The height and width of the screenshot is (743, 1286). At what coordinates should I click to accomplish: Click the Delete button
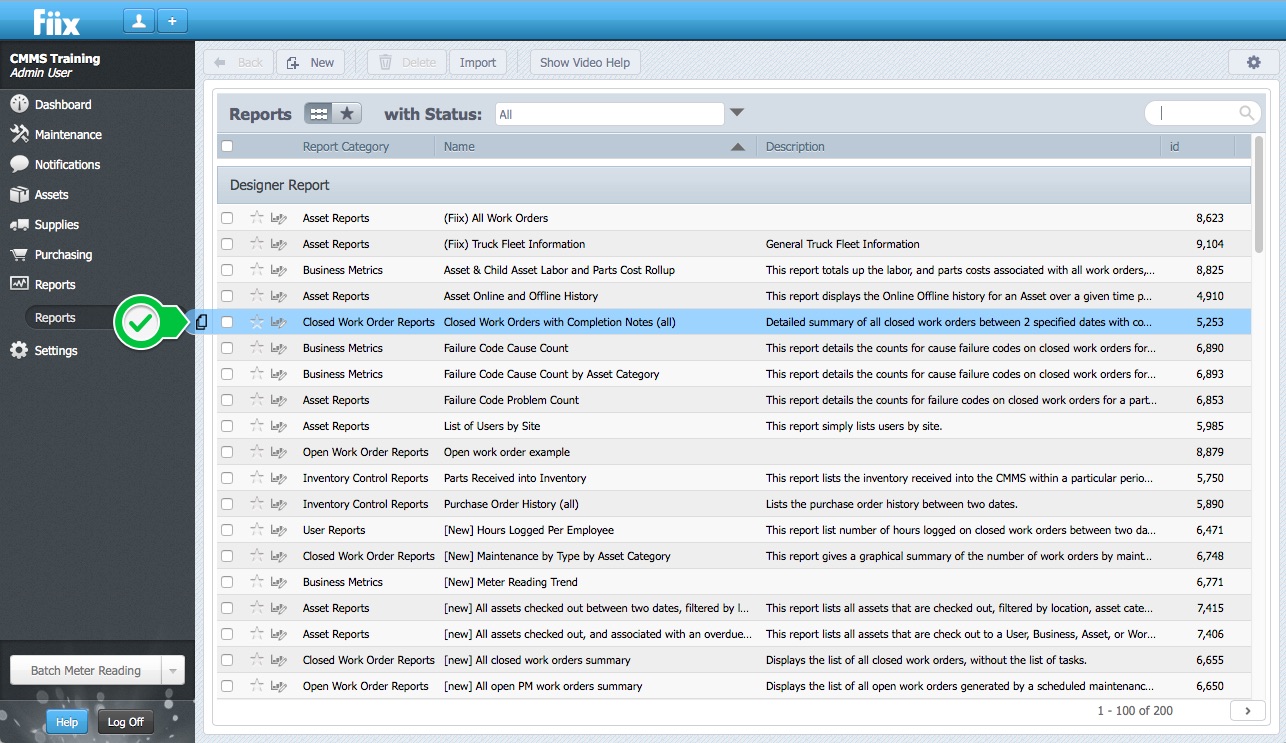click(x=407, y=62)
